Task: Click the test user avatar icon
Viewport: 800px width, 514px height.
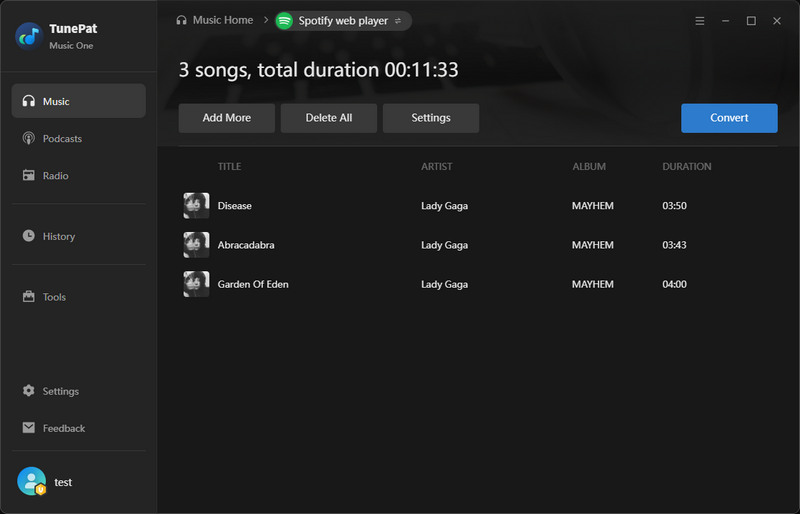Action: coord(32,481)
